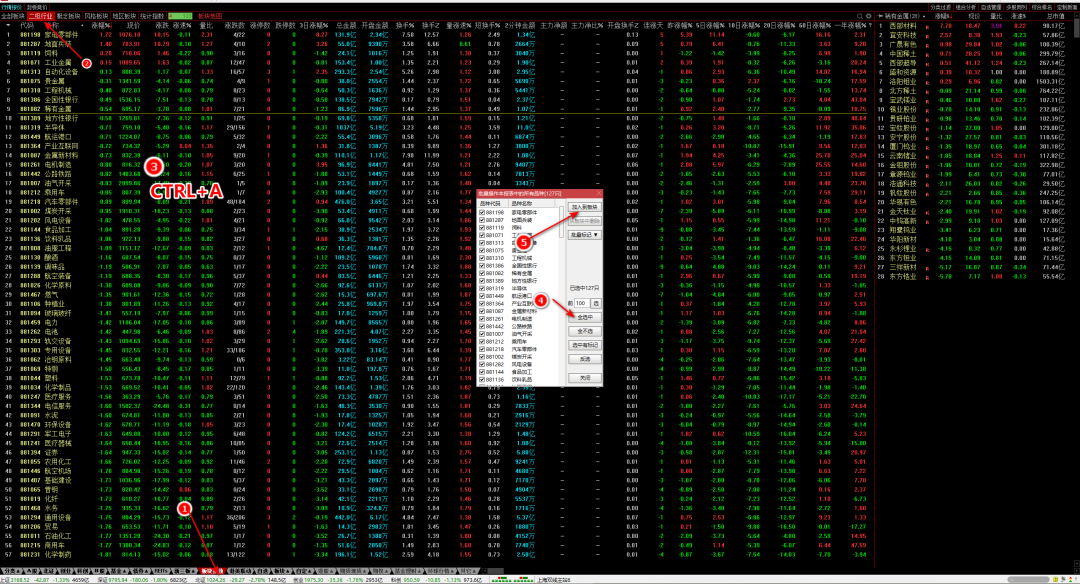
Task: Open the search magnifier icon above the table
Action: 860,16
